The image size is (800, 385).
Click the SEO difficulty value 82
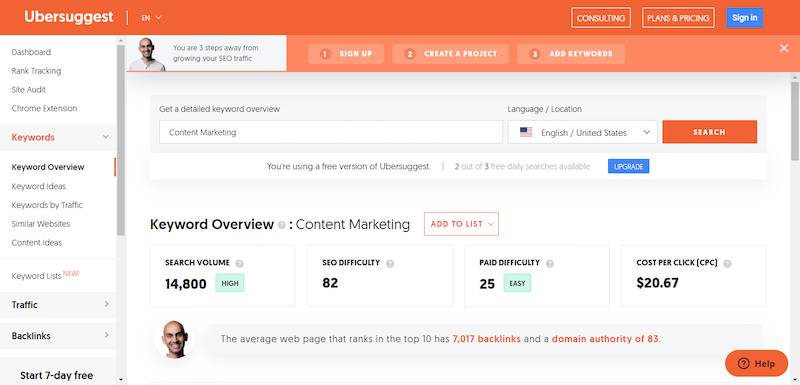pos(330,283)
